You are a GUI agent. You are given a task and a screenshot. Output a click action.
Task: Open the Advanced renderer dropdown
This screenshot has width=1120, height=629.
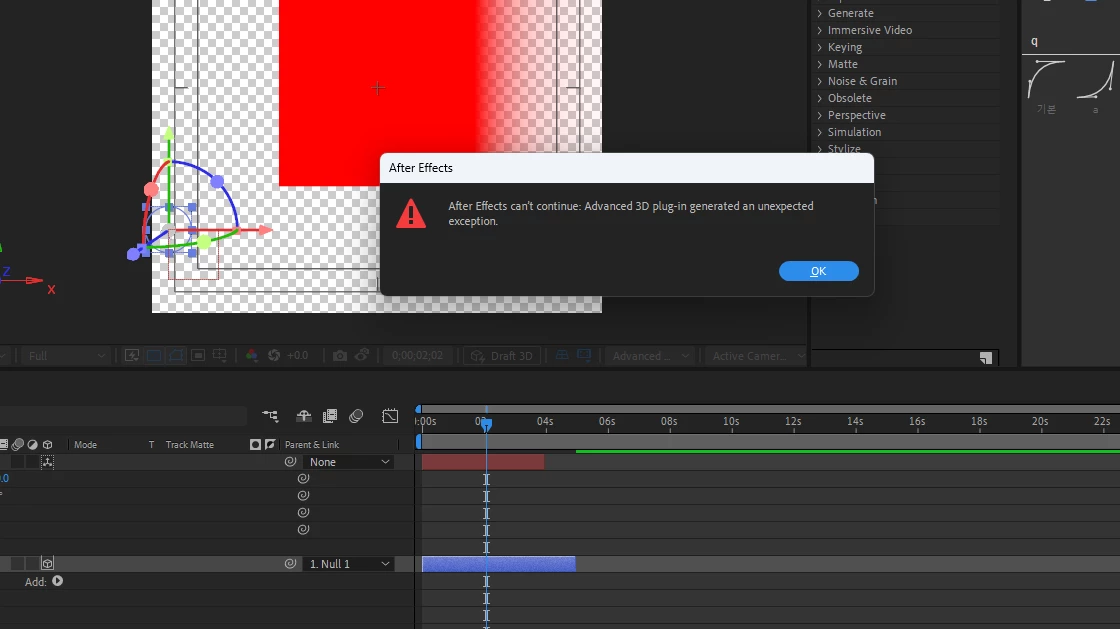point(650,356)
